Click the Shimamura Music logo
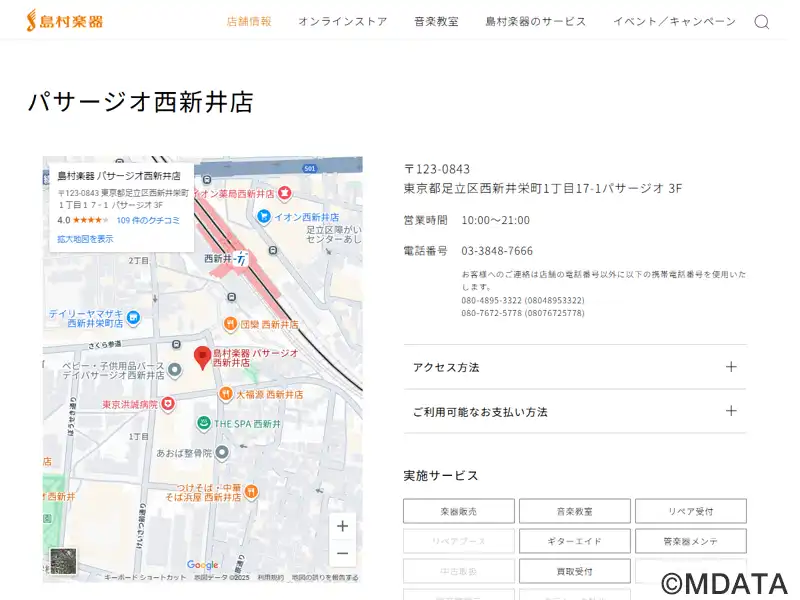The height and width of the screenshot is (600, 800). click(x=64, y=21)
